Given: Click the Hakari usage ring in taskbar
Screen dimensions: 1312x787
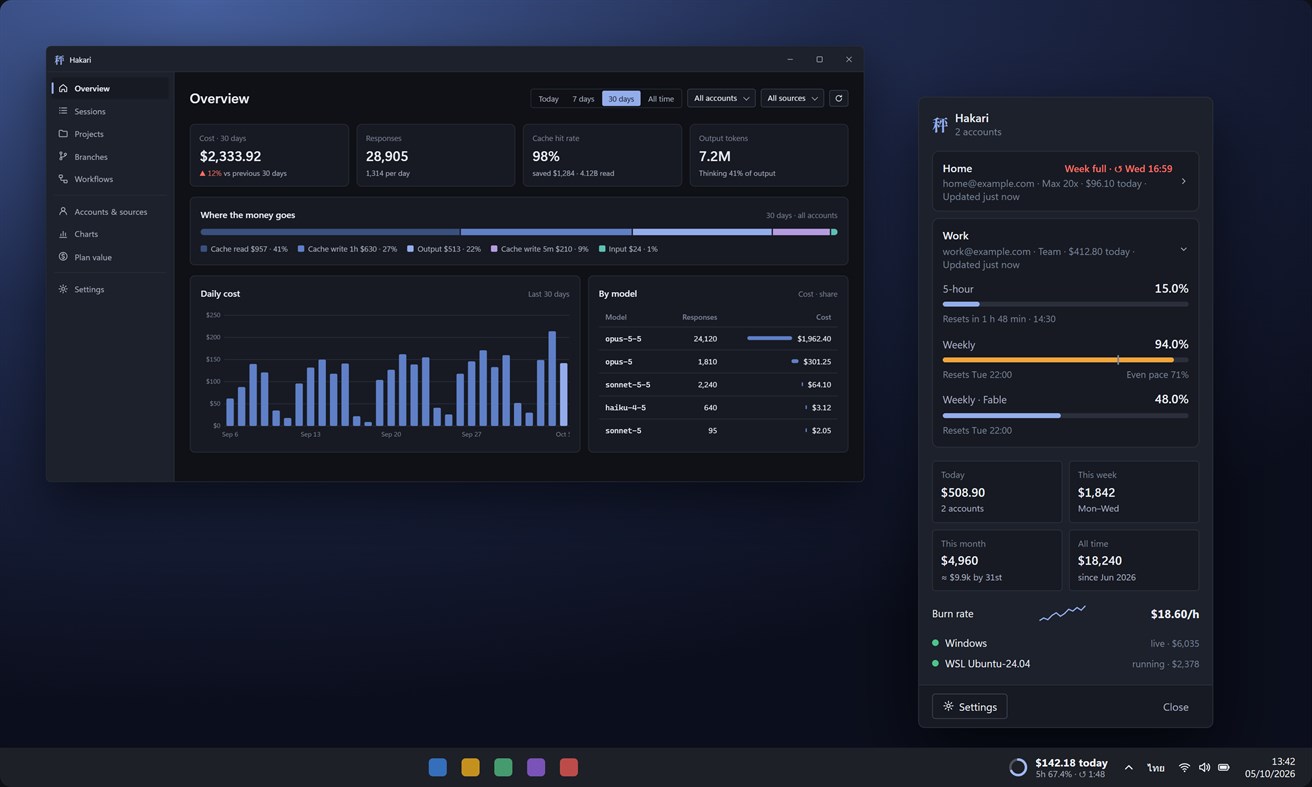Looking at the screenshot, I should click(x=1018, y=767).
